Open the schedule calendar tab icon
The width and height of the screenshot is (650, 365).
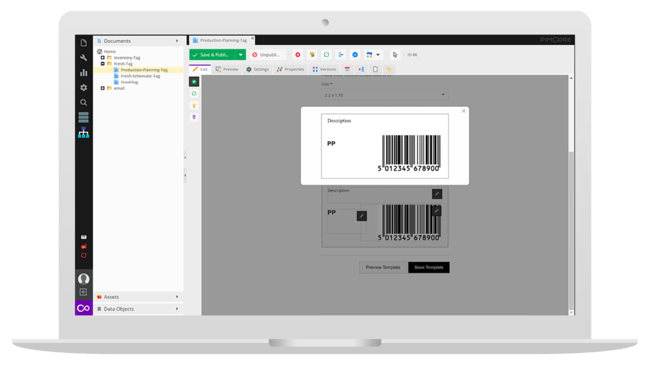coord(347,69)
